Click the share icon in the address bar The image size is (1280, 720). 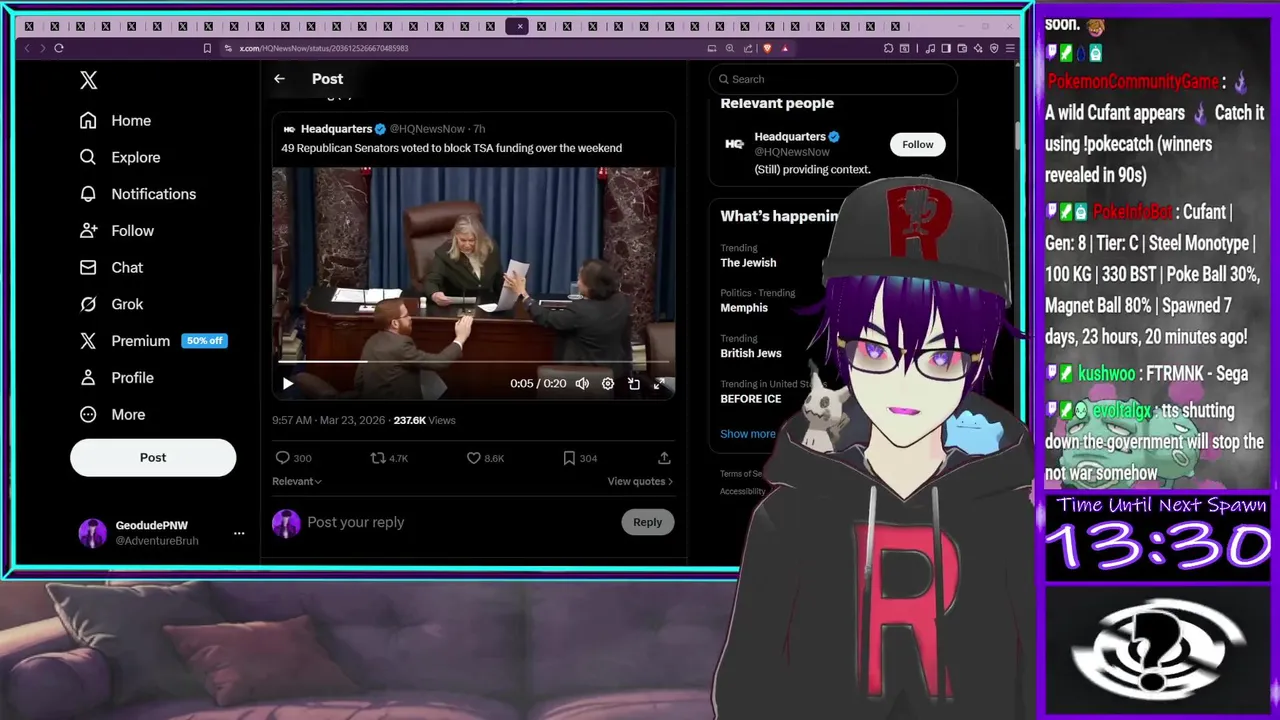click(x=748, y=48)
